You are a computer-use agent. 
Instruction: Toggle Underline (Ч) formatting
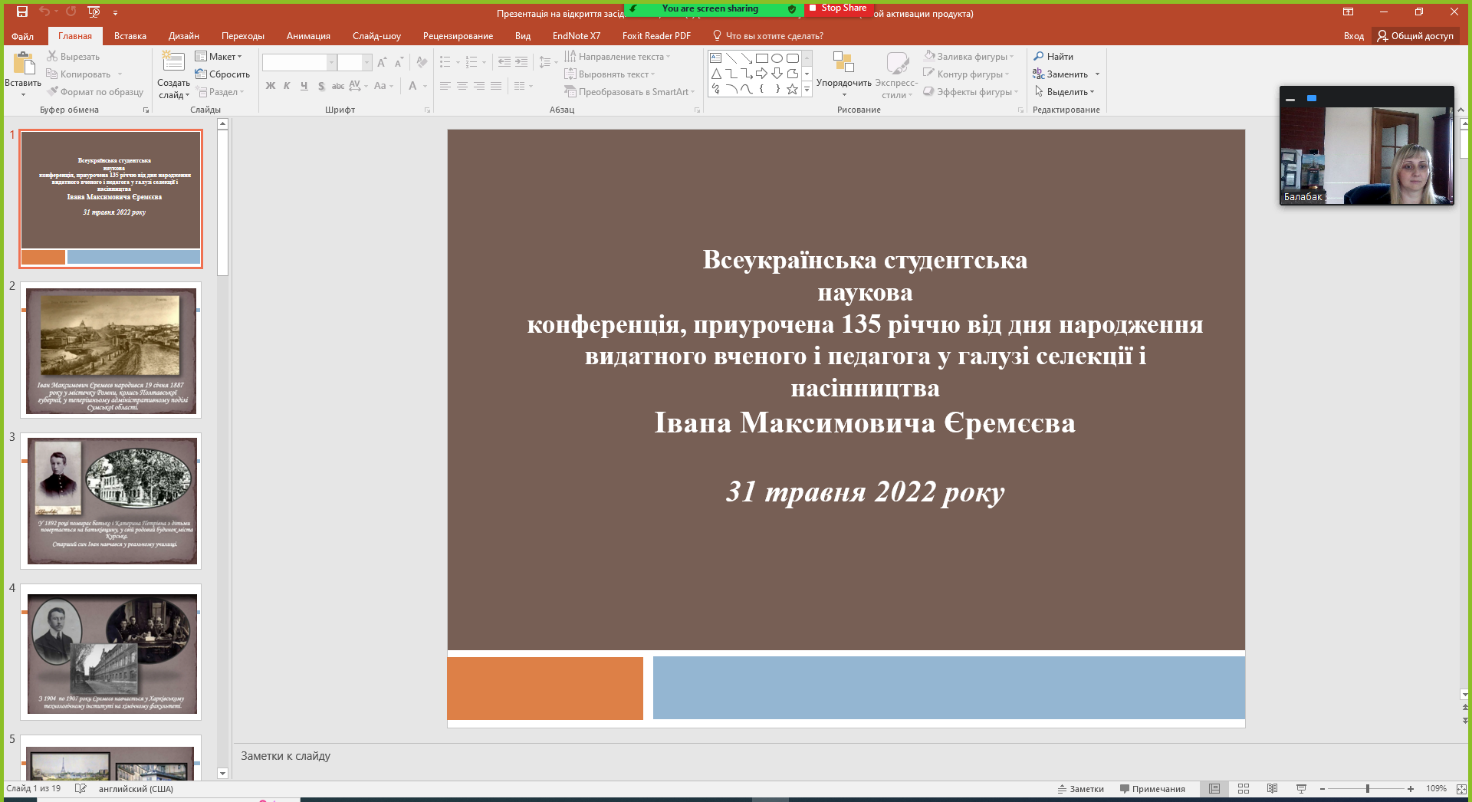tap(305, 86)
